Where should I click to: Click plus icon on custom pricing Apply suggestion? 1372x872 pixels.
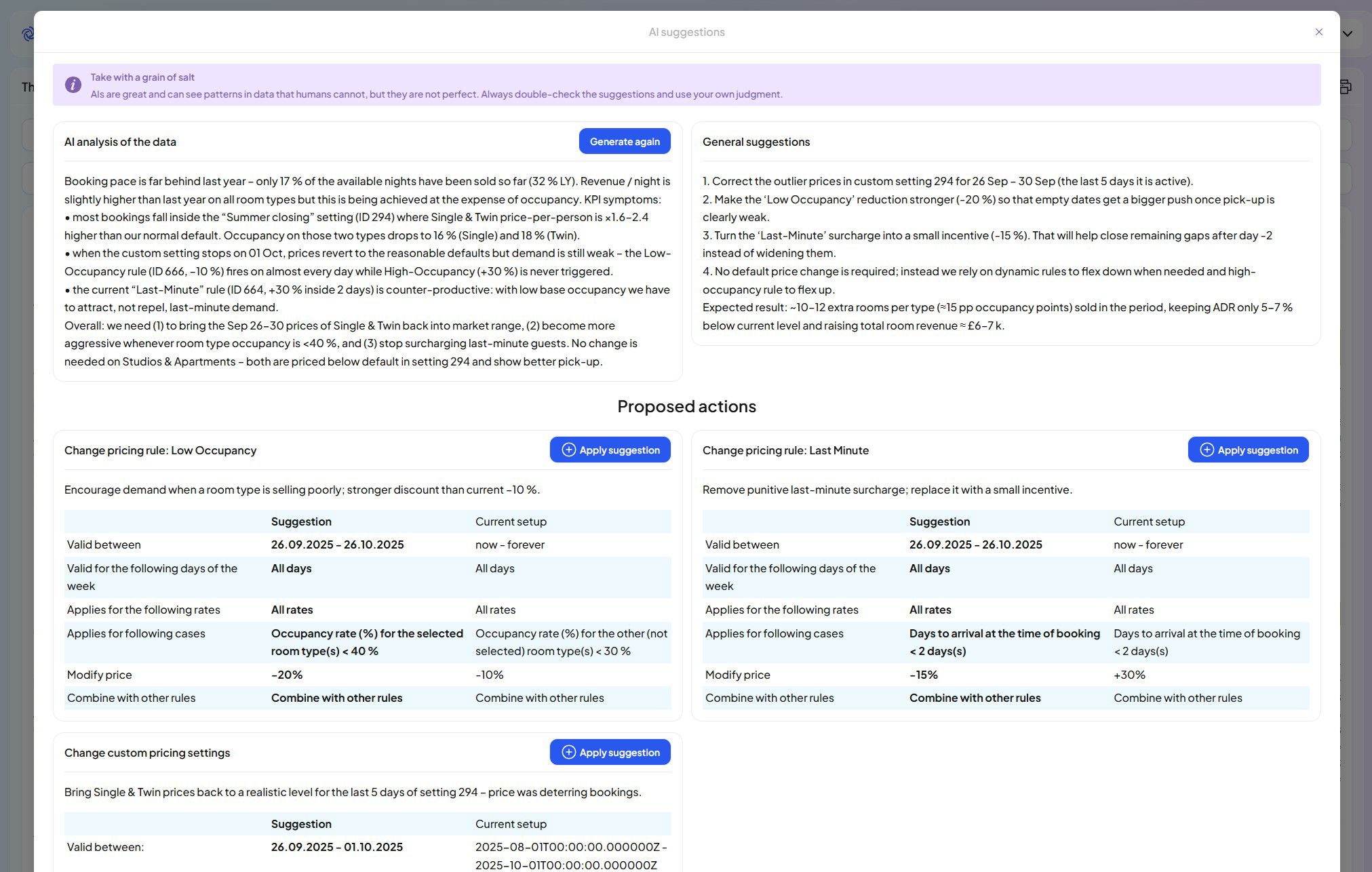click(x=568, y=752)
